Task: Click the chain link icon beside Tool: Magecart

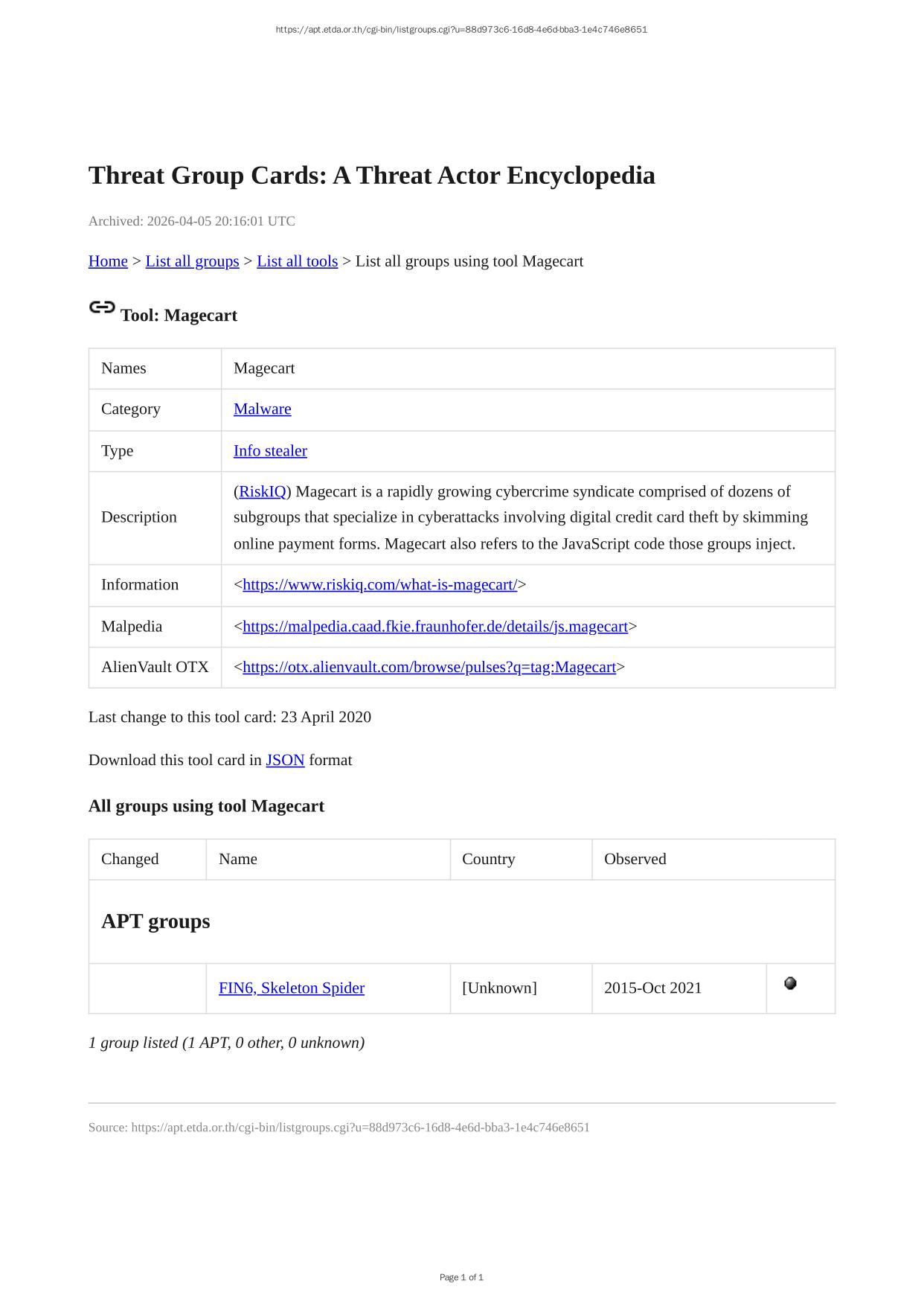Action: pos(102,307)
